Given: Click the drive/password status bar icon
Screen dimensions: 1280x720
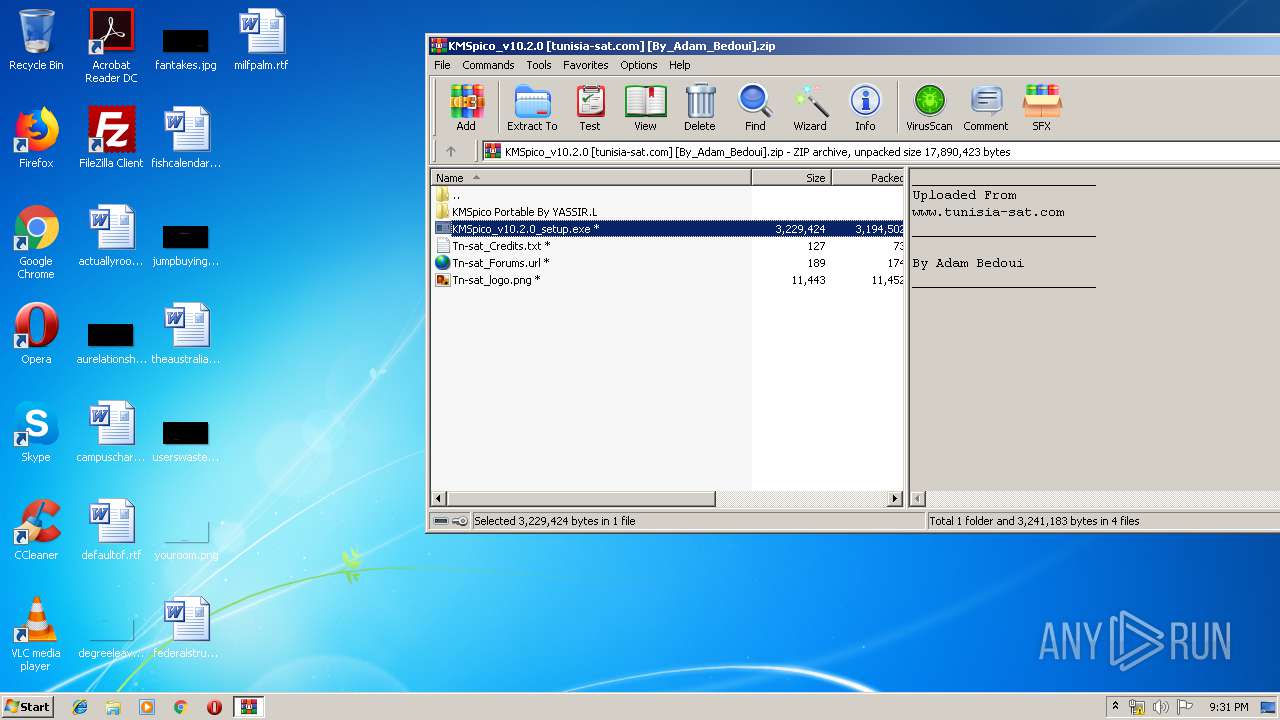Looking at the screenshot, I should click(x=450, y=521).
